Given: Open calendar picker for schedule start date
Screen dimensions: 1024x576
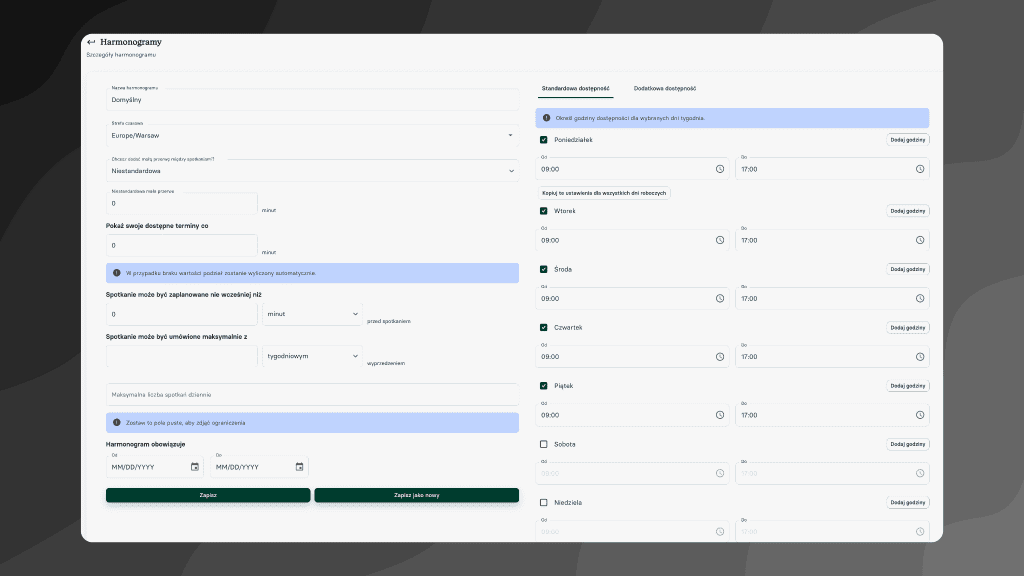Looking at the screenshot, I should pos(194,467).
